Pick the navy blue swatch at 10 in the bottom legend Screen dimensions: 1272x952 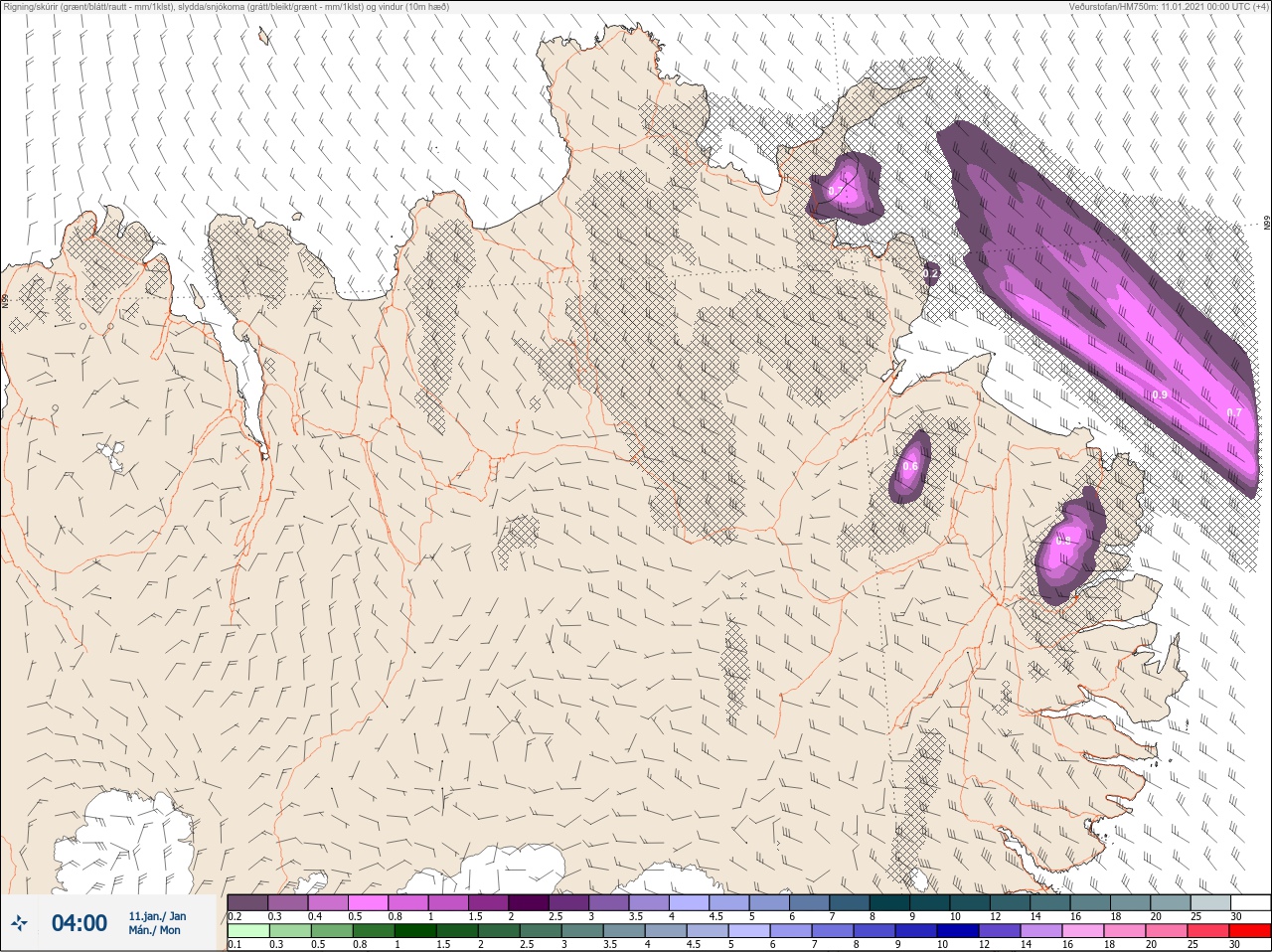(x=958, y=931)
